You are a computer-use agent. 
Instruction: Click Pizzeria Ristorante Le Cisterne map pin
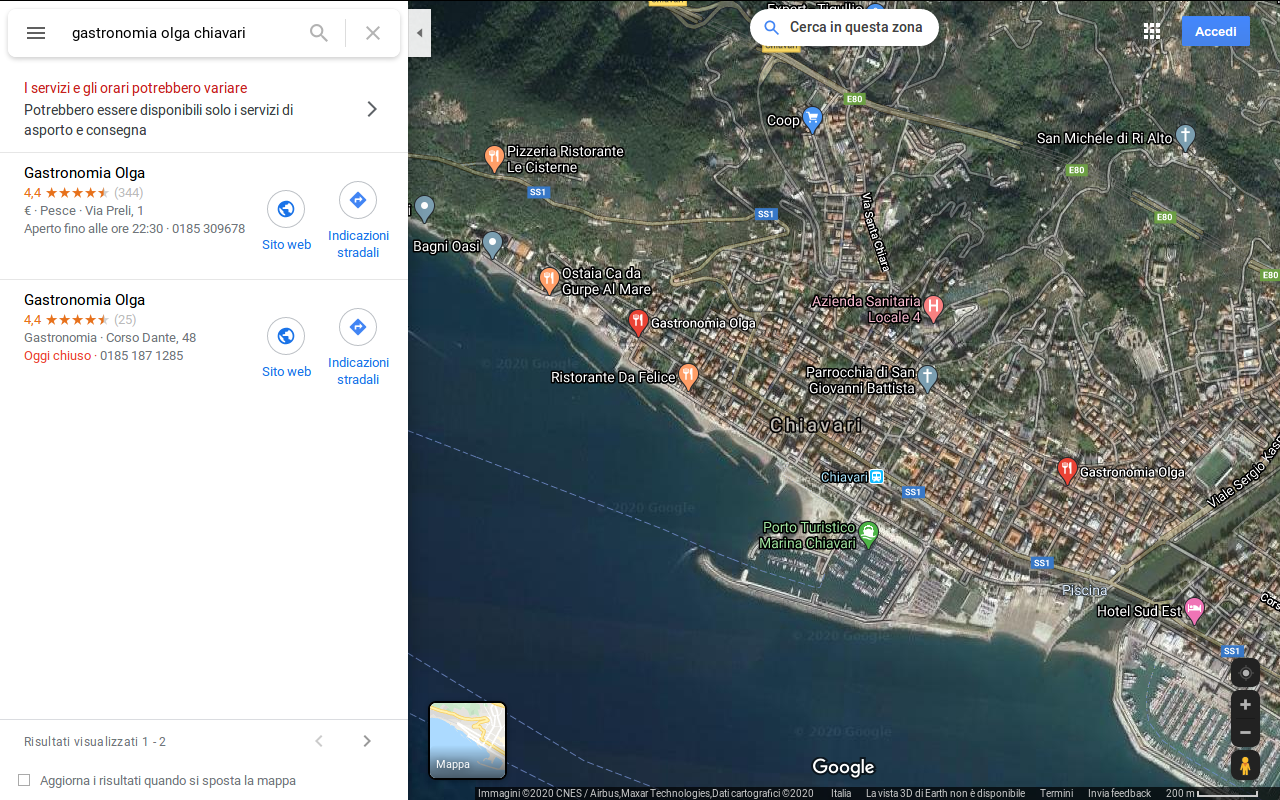pos(493,158)
